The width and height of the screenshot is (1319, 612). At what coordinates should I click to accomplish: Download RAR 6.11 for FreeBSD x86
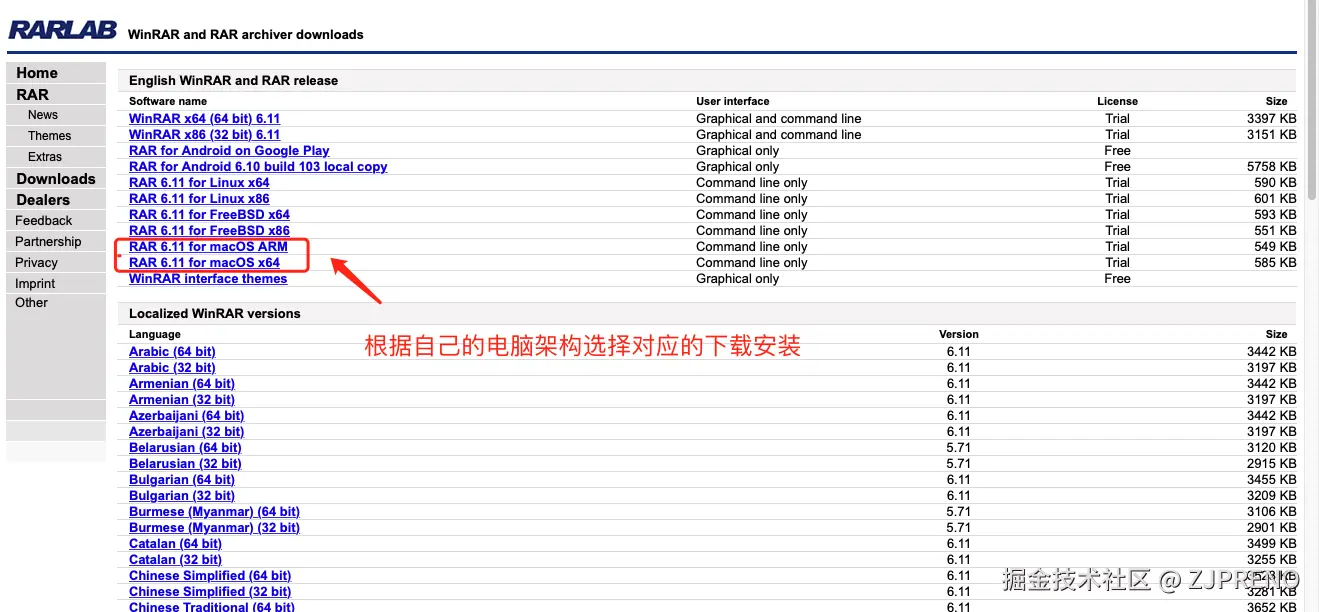[210, 231]
